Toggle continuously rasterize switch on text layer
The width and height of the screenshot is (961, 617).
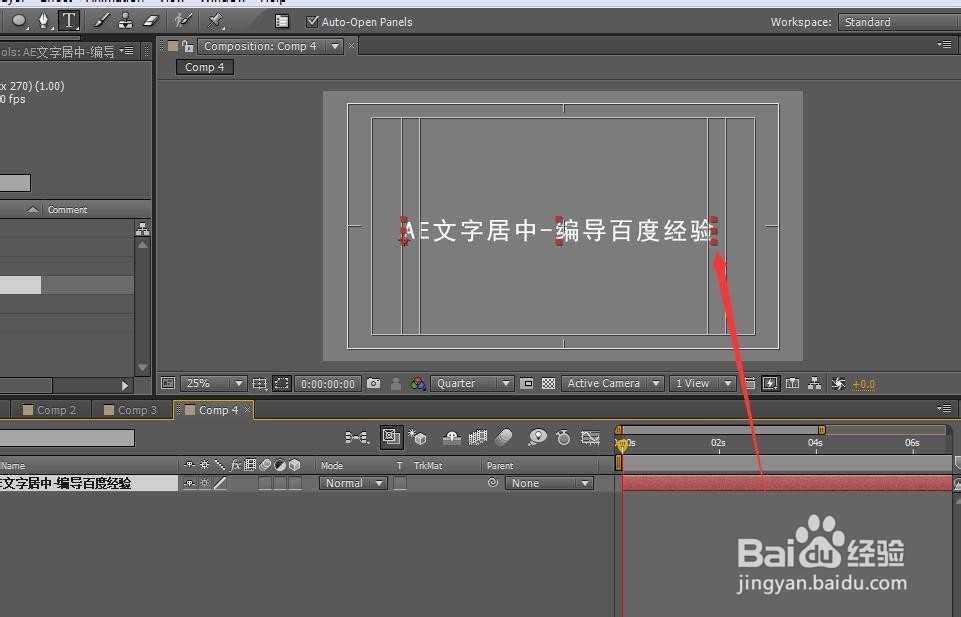click(x=205, y=483)
